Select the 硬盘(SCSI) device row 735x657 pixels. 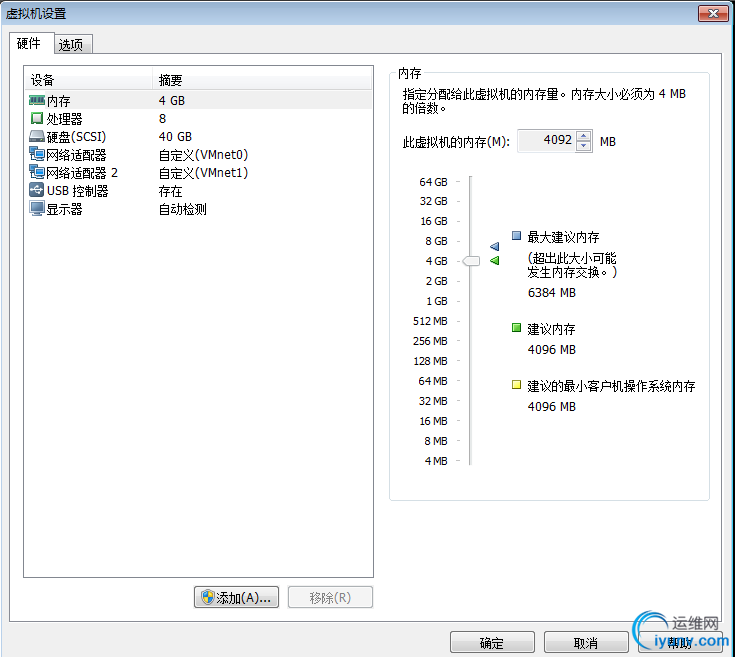(199, 136)
